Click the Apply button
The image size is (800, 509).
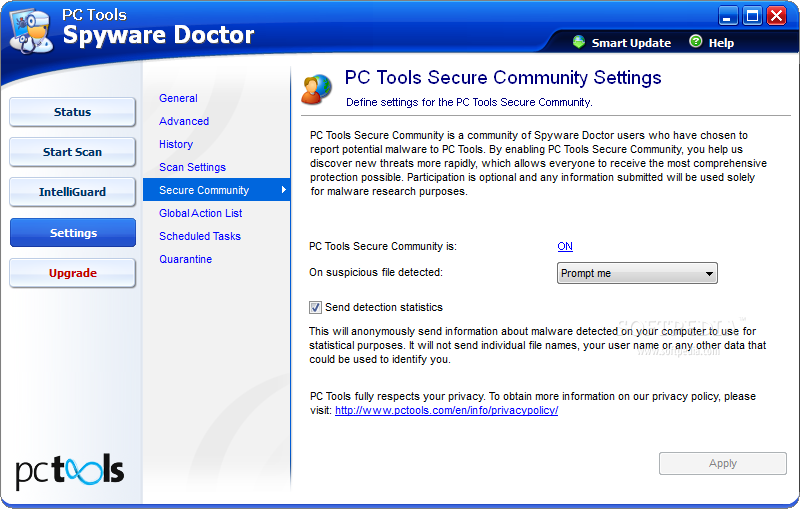click(722, 463)
